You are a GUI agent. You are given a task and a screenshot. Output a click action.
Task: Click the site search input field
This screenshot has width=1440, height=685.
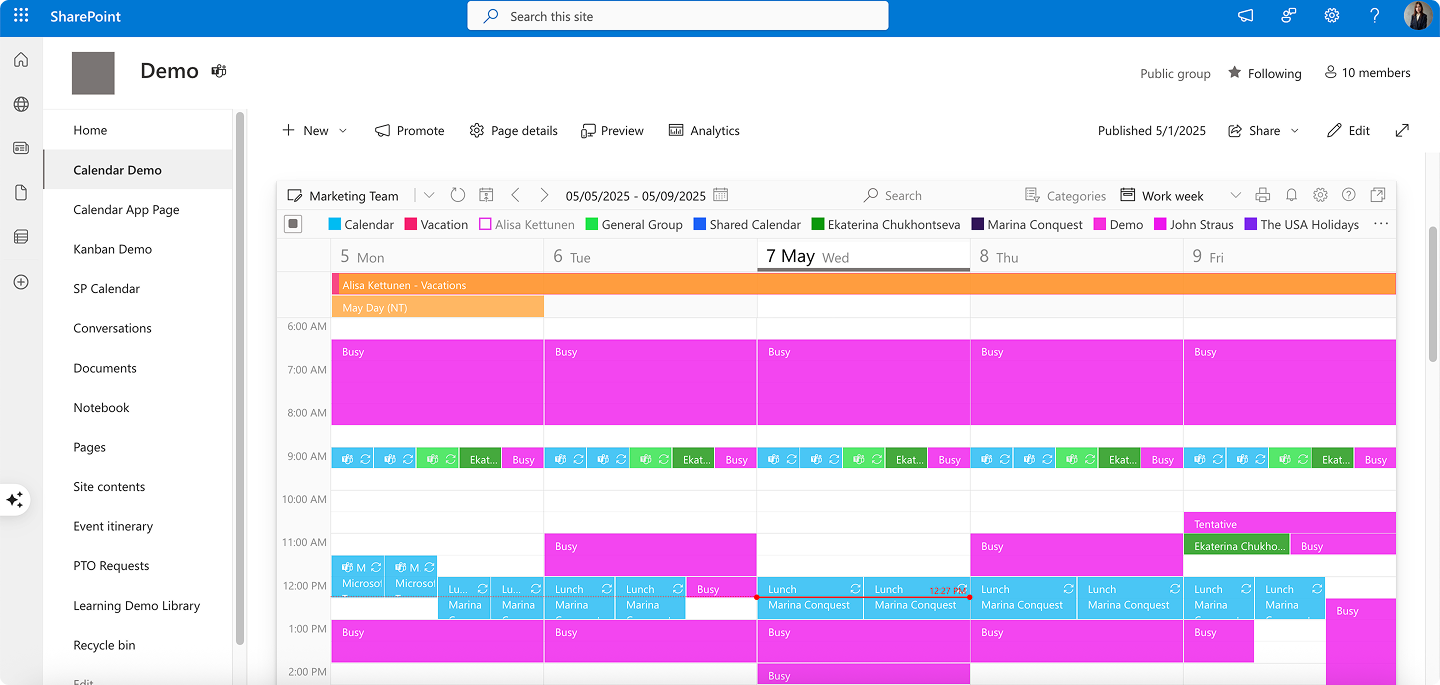point(677,16)
